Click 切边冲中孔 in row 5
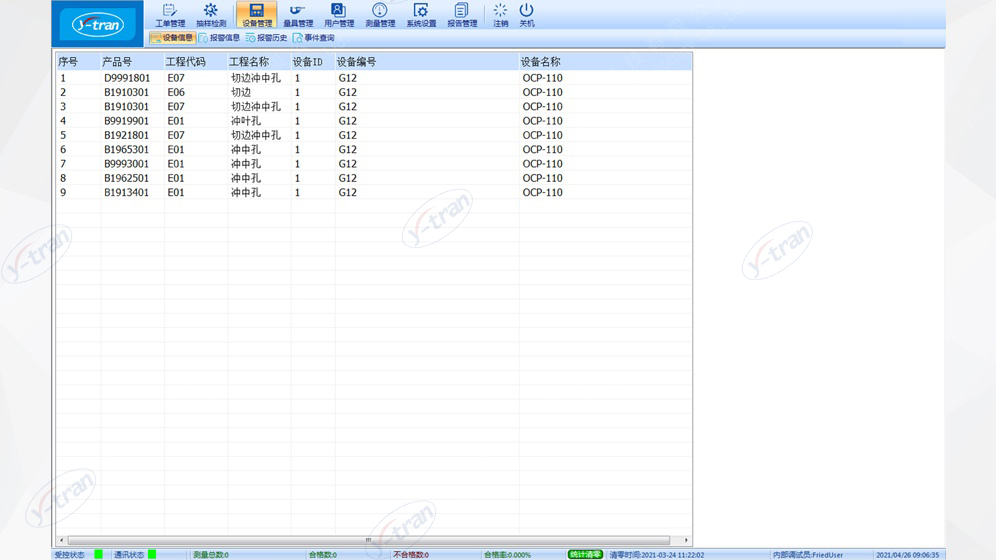 [x=256, y=135]
